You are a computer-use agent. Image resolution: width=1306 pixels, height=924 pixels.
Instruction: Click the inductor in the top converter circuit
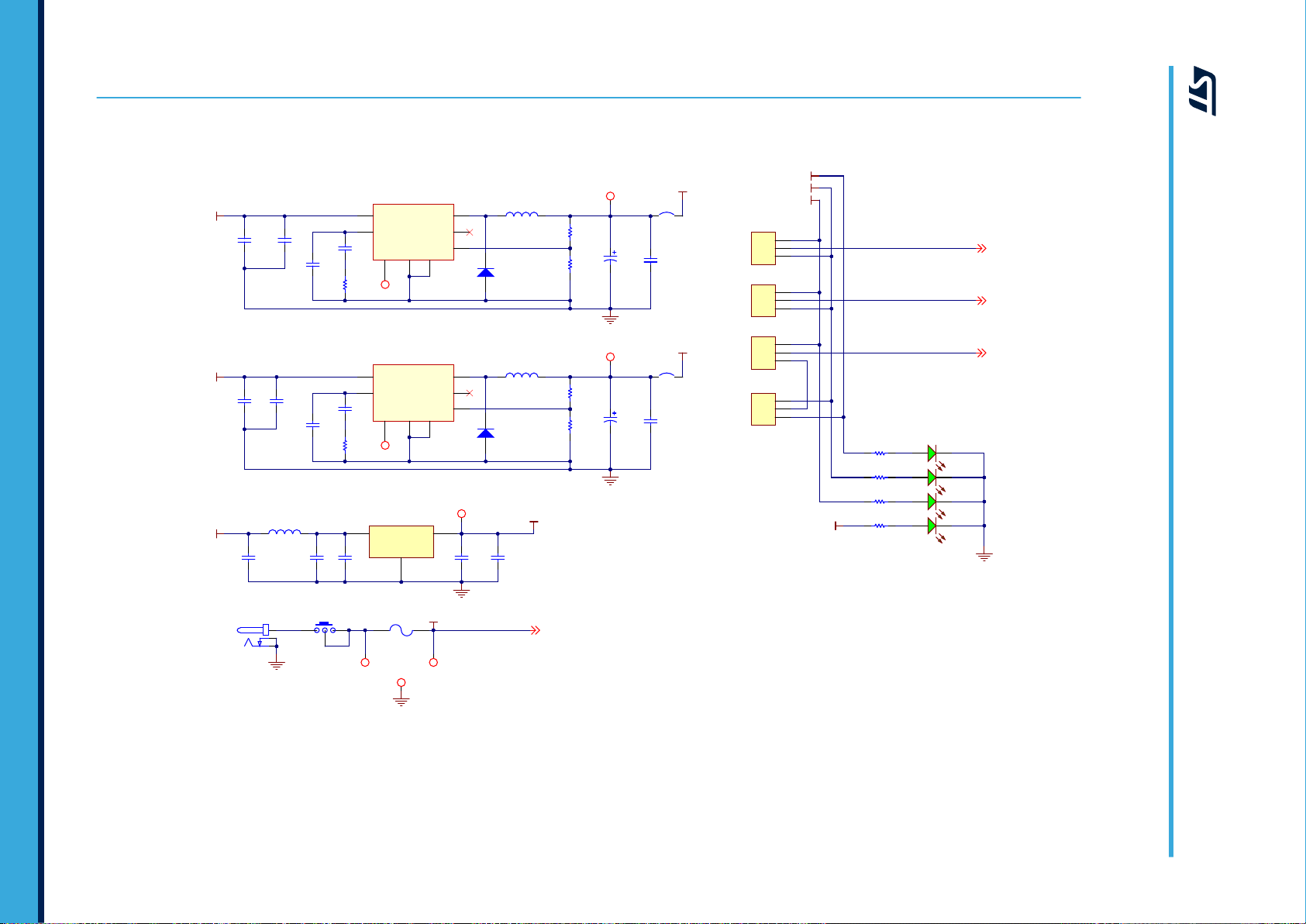tap(522, 215)
